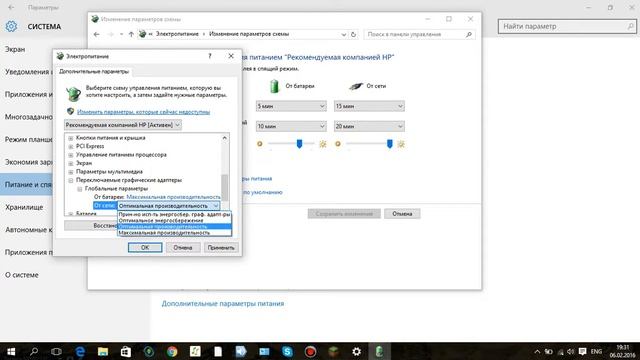Open the Windows Store taskbar icon

(126, 351)
